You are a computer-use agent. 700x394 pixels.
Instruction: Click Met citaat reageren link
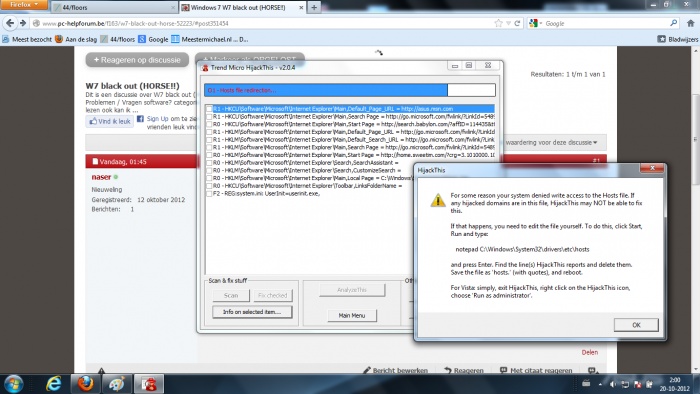pos(536,370)
